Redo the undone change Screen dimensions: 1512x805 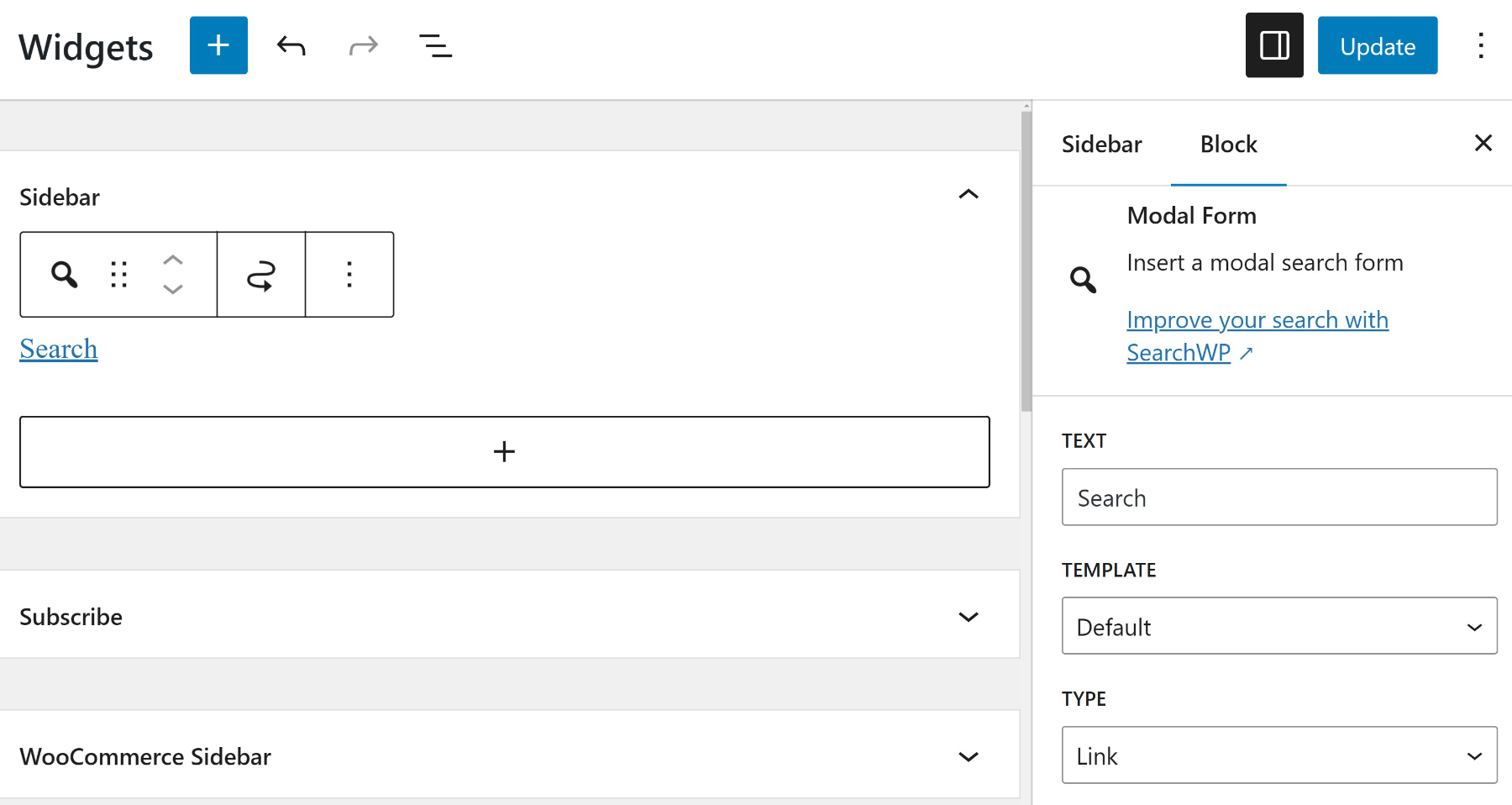[363, 45]
